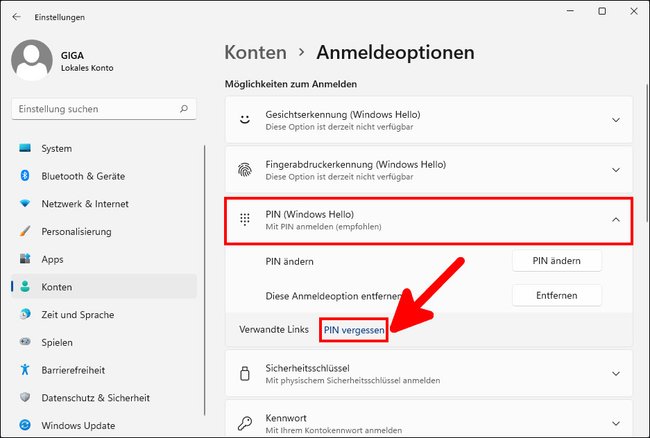Click the Personalisierung brush icon

coord(25,231)
